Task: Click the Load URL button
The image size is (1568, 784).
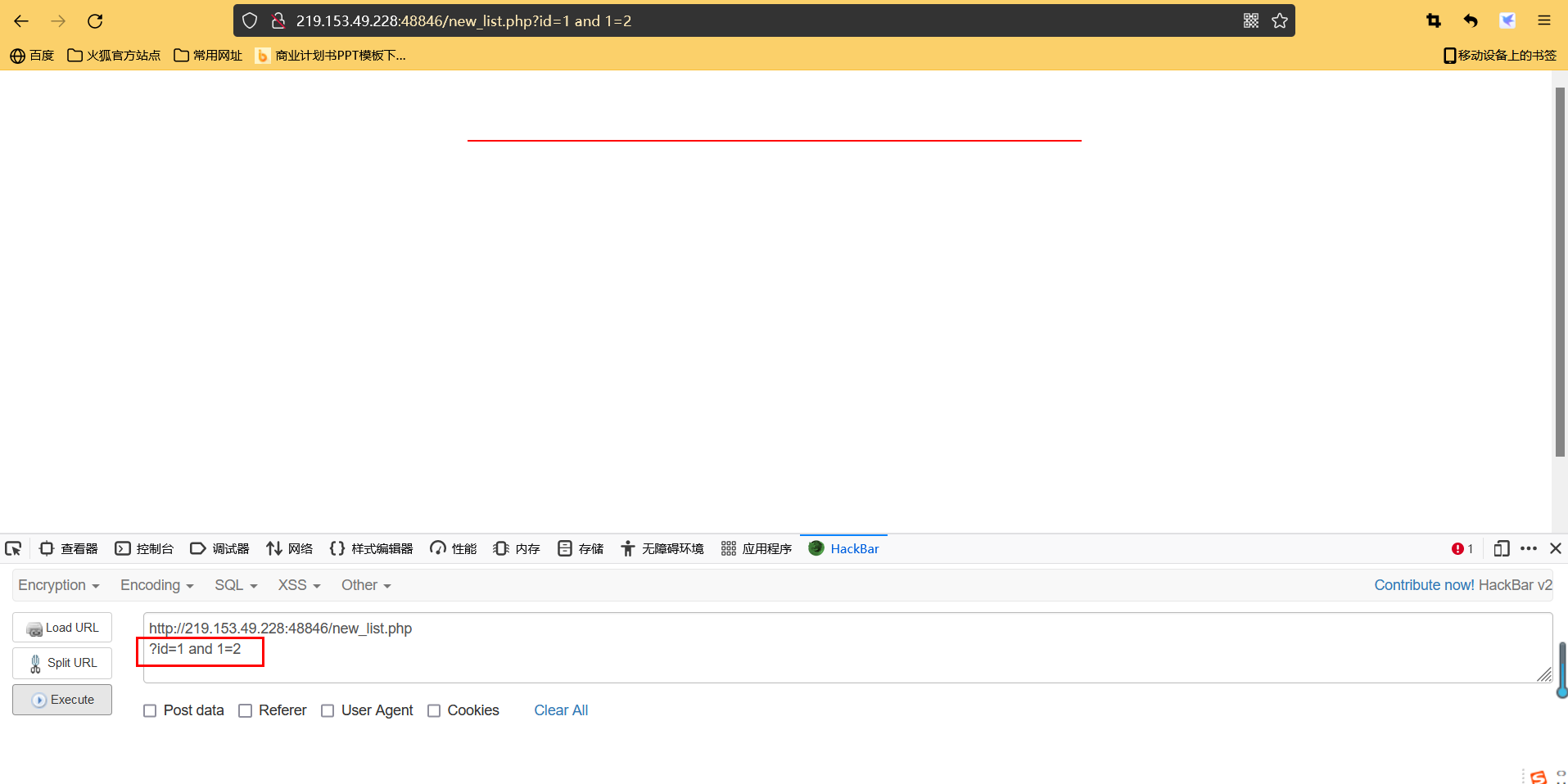Action: [62, 628]
